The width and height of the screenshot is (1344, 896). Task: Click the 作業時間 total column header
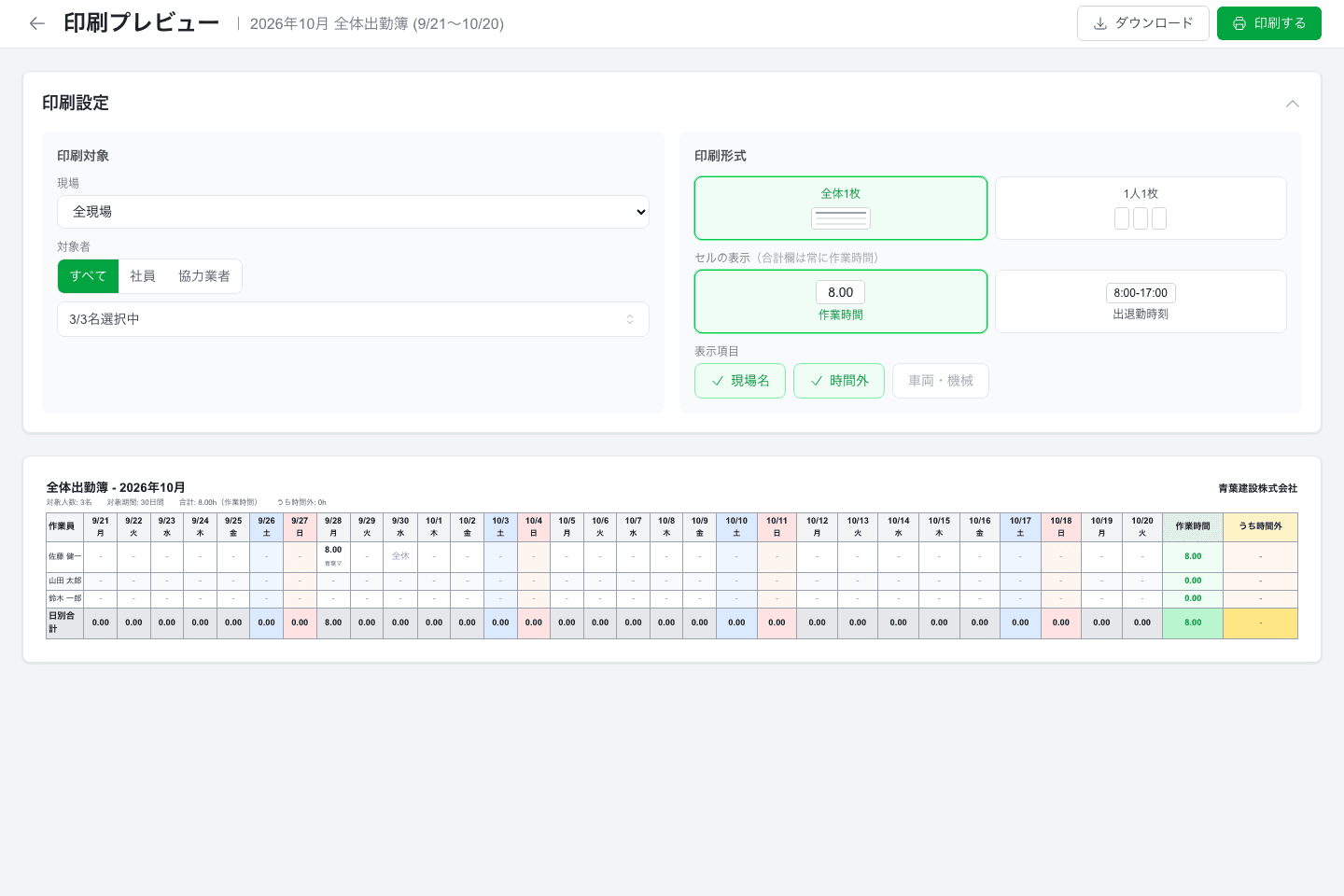point(1193,526)
